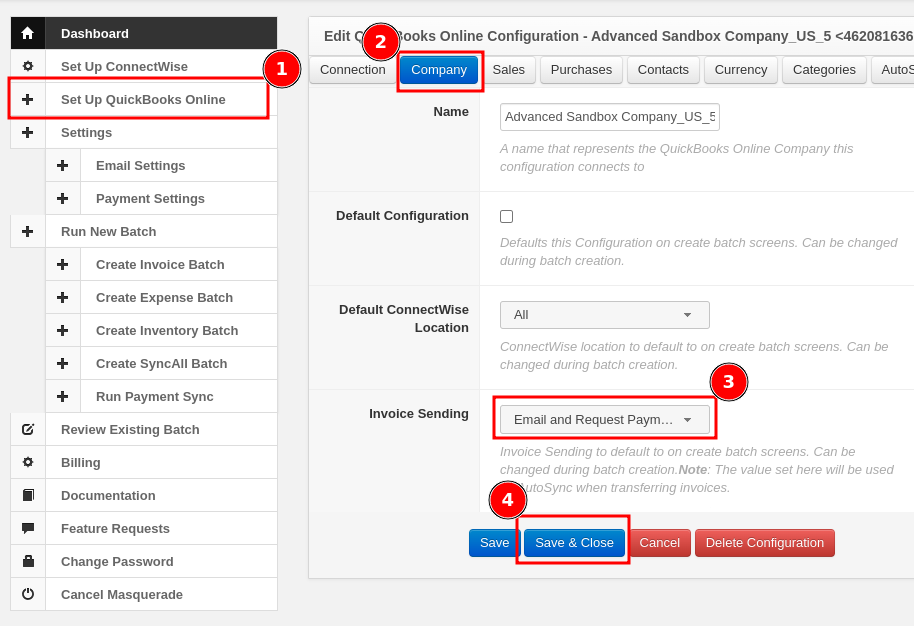Open the Currency tab
This screenshot has width=914, height=626.
coord(741,70)
